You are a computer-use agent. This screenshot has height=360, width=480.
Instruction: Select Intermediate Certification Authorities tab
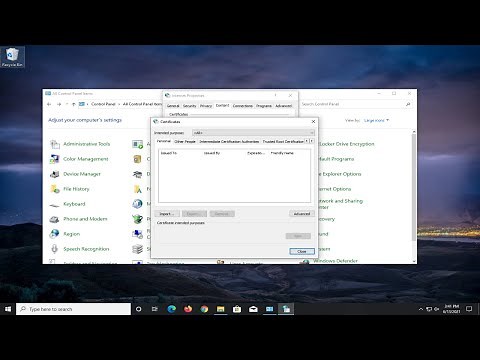pos(229,141)
